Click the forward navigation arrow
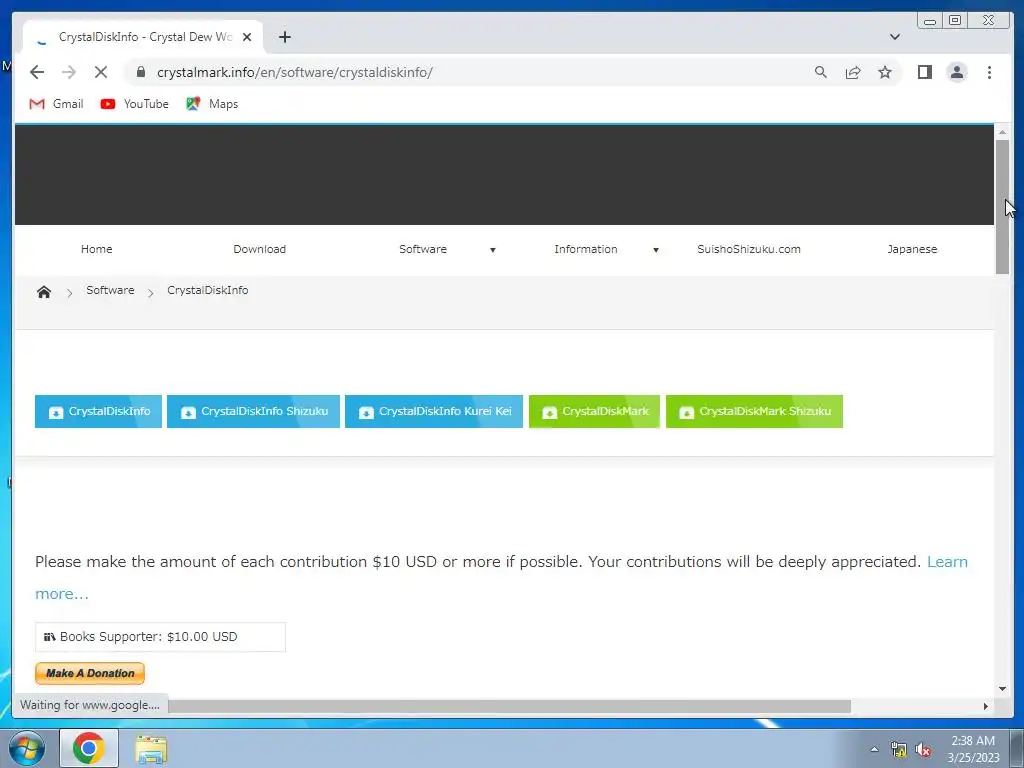1024x768 pixels. click(69, 72)
